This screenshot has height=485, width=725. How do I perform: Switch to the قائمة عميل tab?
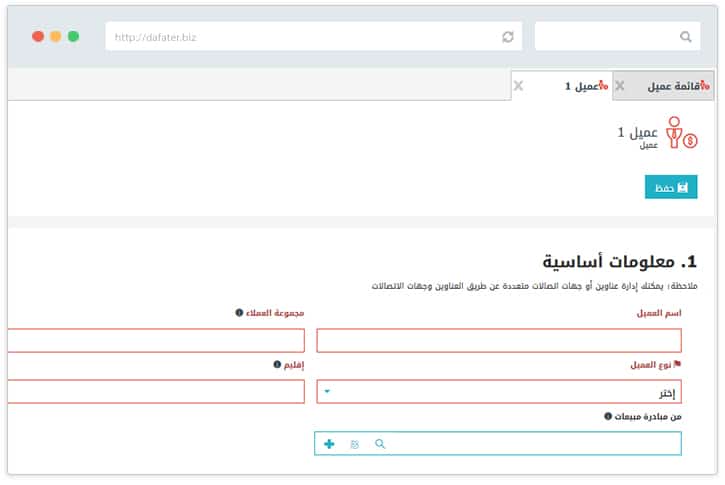(672, 86)
